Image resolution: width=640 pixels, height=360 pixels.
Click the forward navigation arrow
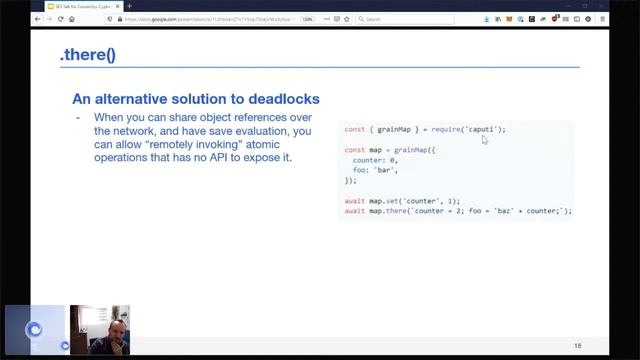[x=49, y=19]
